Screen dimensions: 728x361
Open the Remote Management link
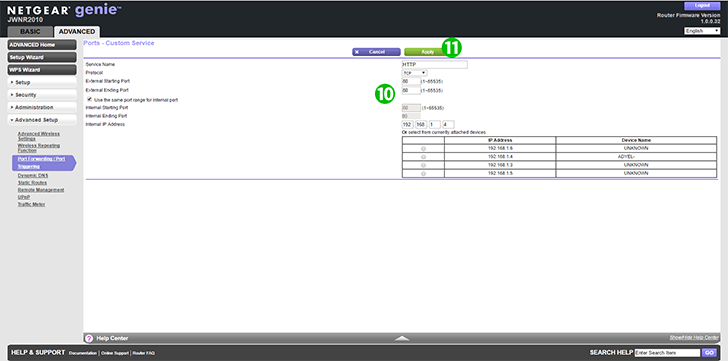point(41,190)
